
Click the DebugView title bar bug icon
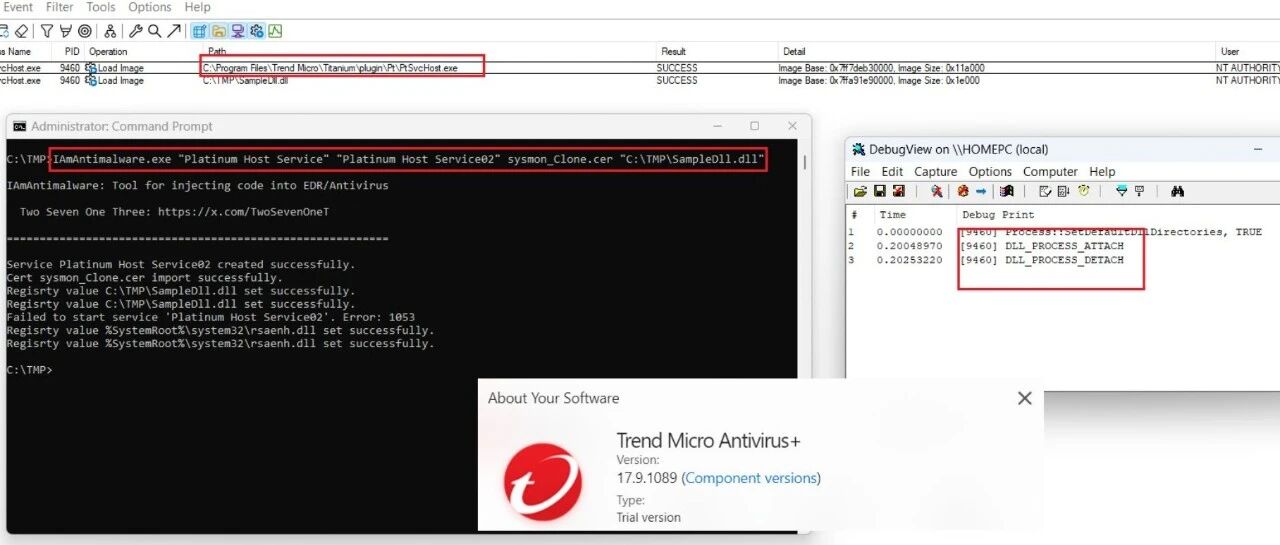point(858,149)
